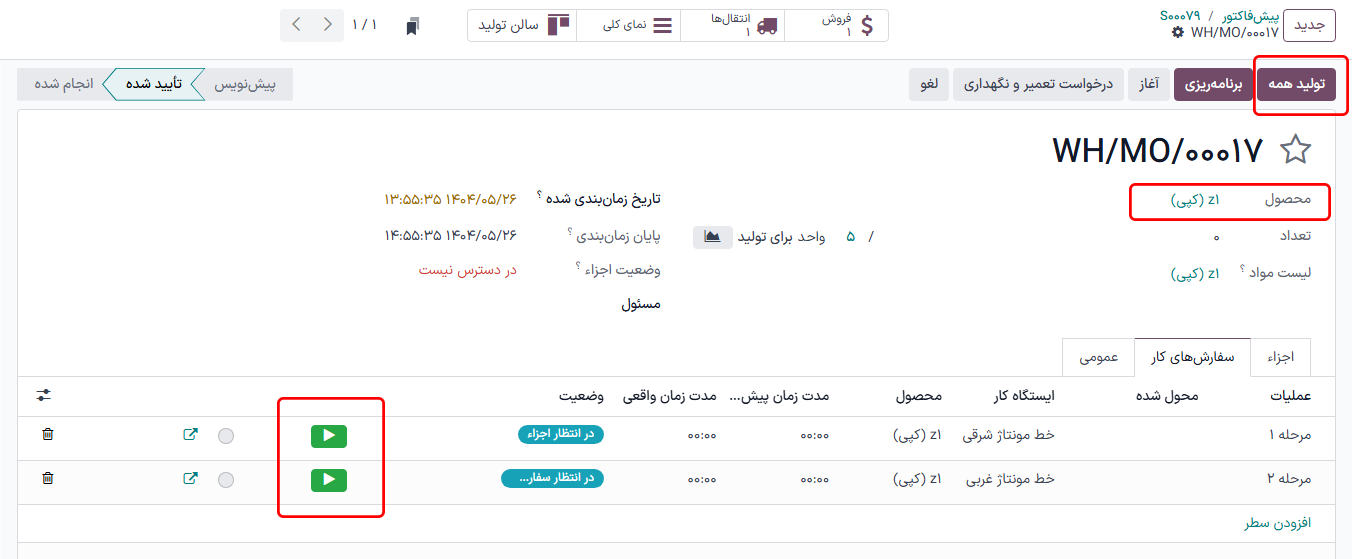Switch to the عمومی tab

point(1098,357)
